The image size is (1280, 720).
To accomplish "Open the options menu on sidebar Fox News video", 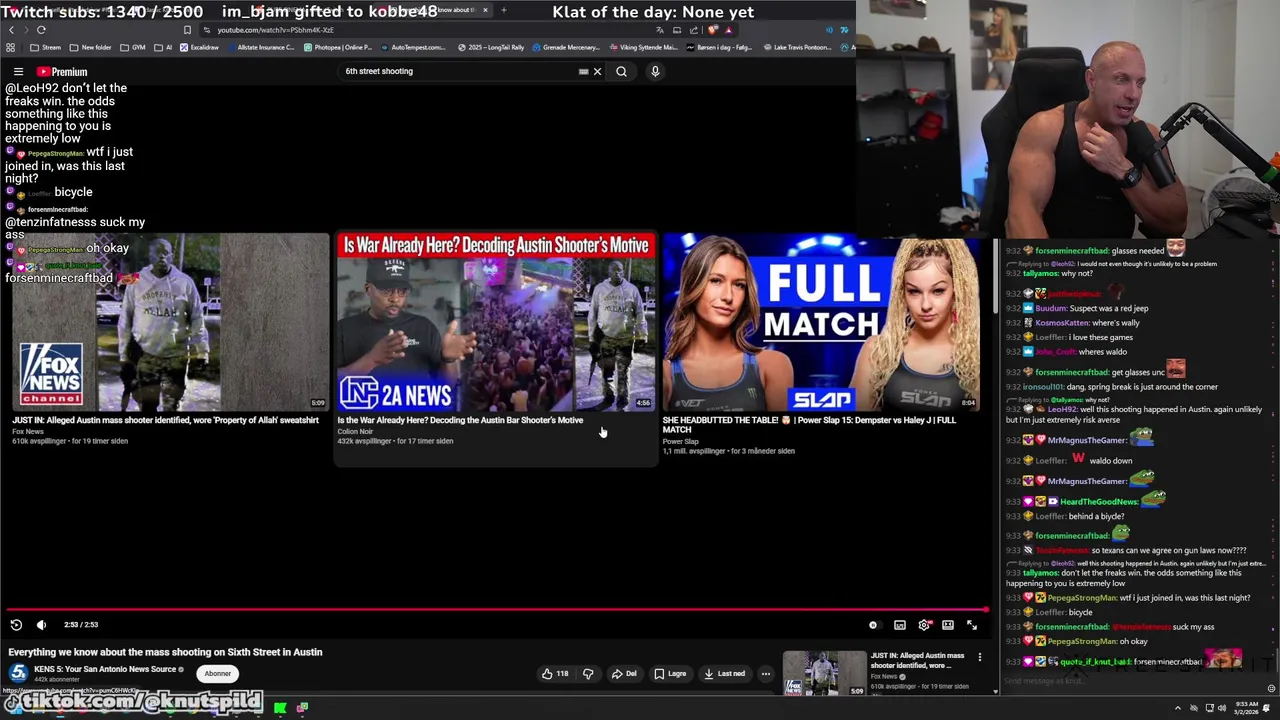I will 980,657.
